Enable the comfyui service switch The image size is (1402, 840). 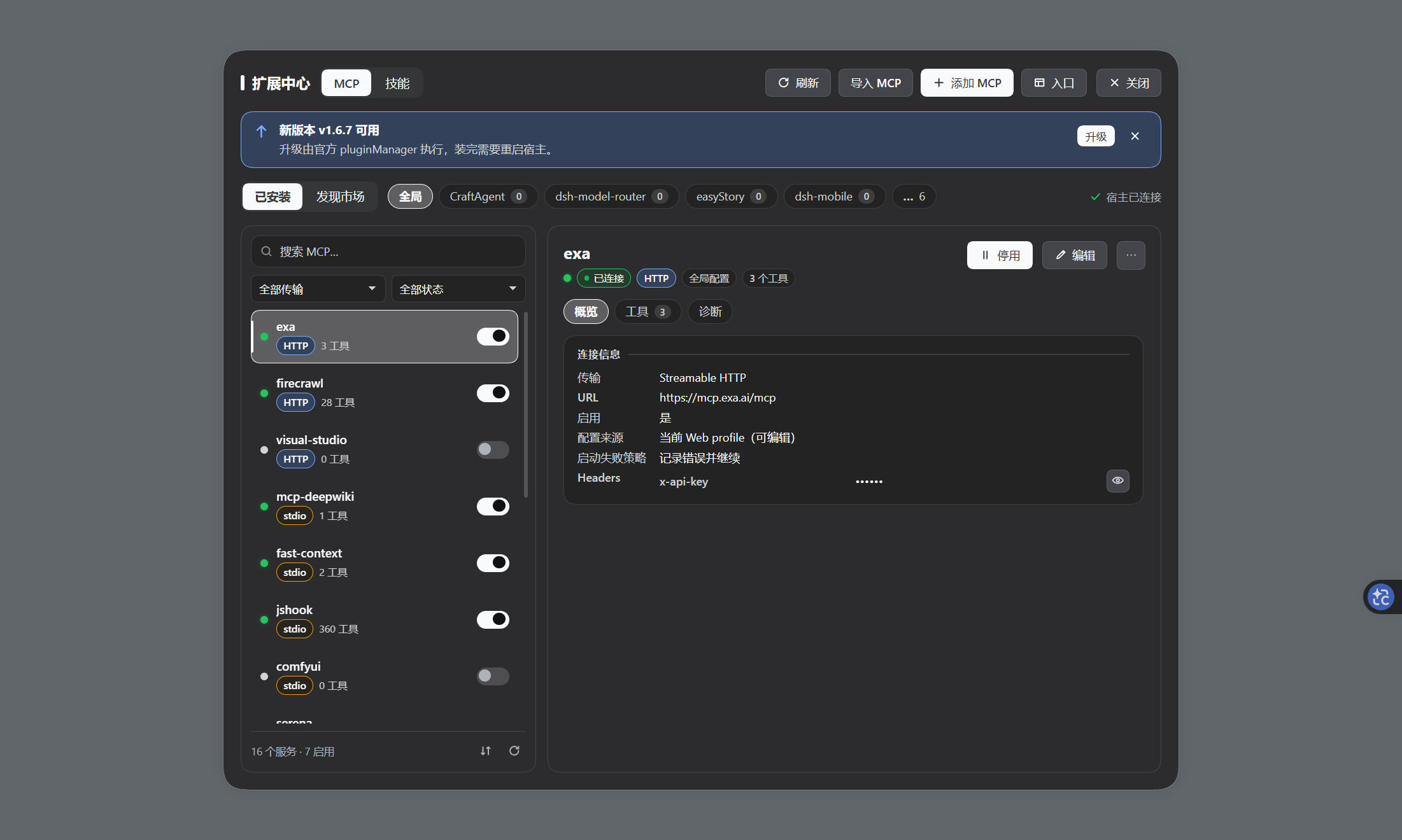tap(493, 676)
